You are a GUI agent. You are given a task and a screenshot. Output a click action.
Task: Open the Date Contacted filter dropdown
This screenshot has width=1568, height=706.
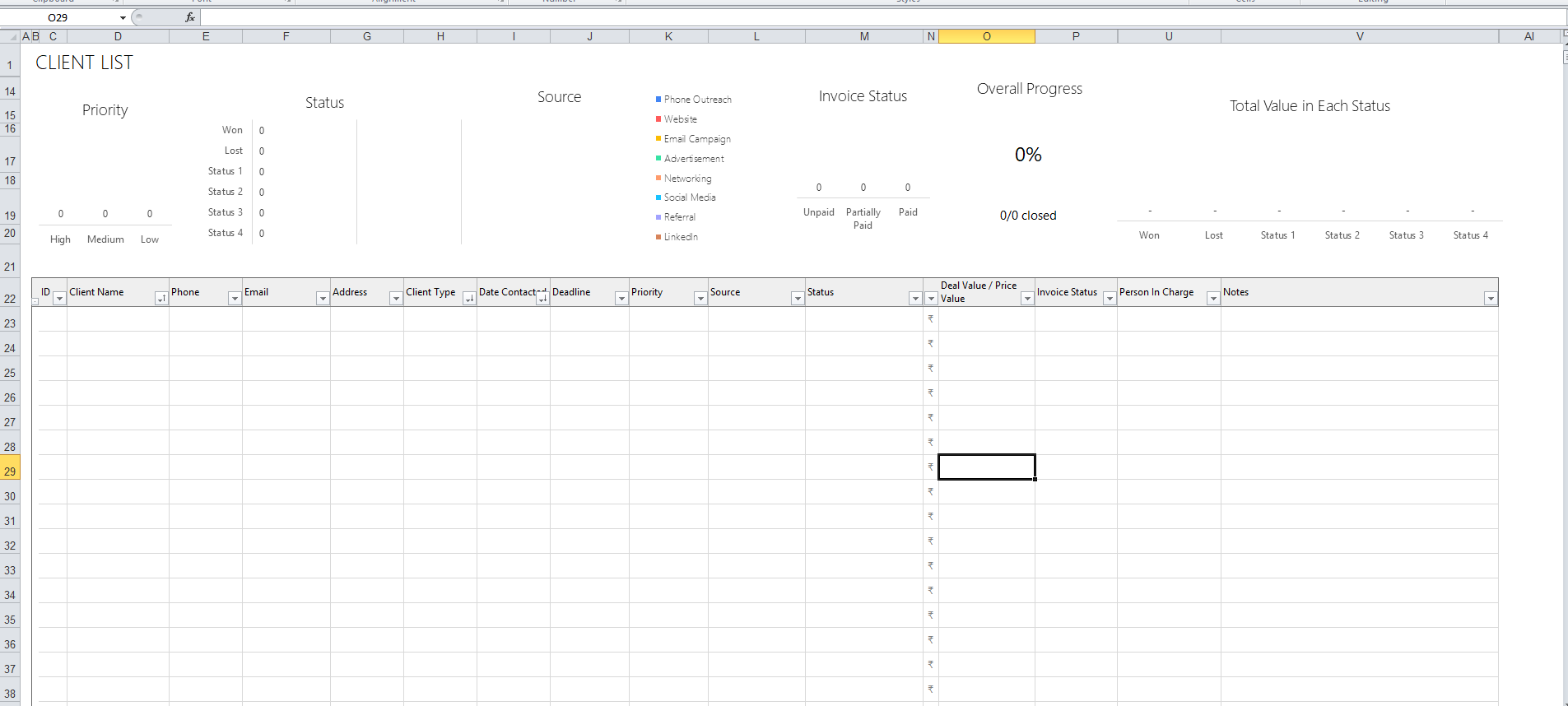coord(542,299)
